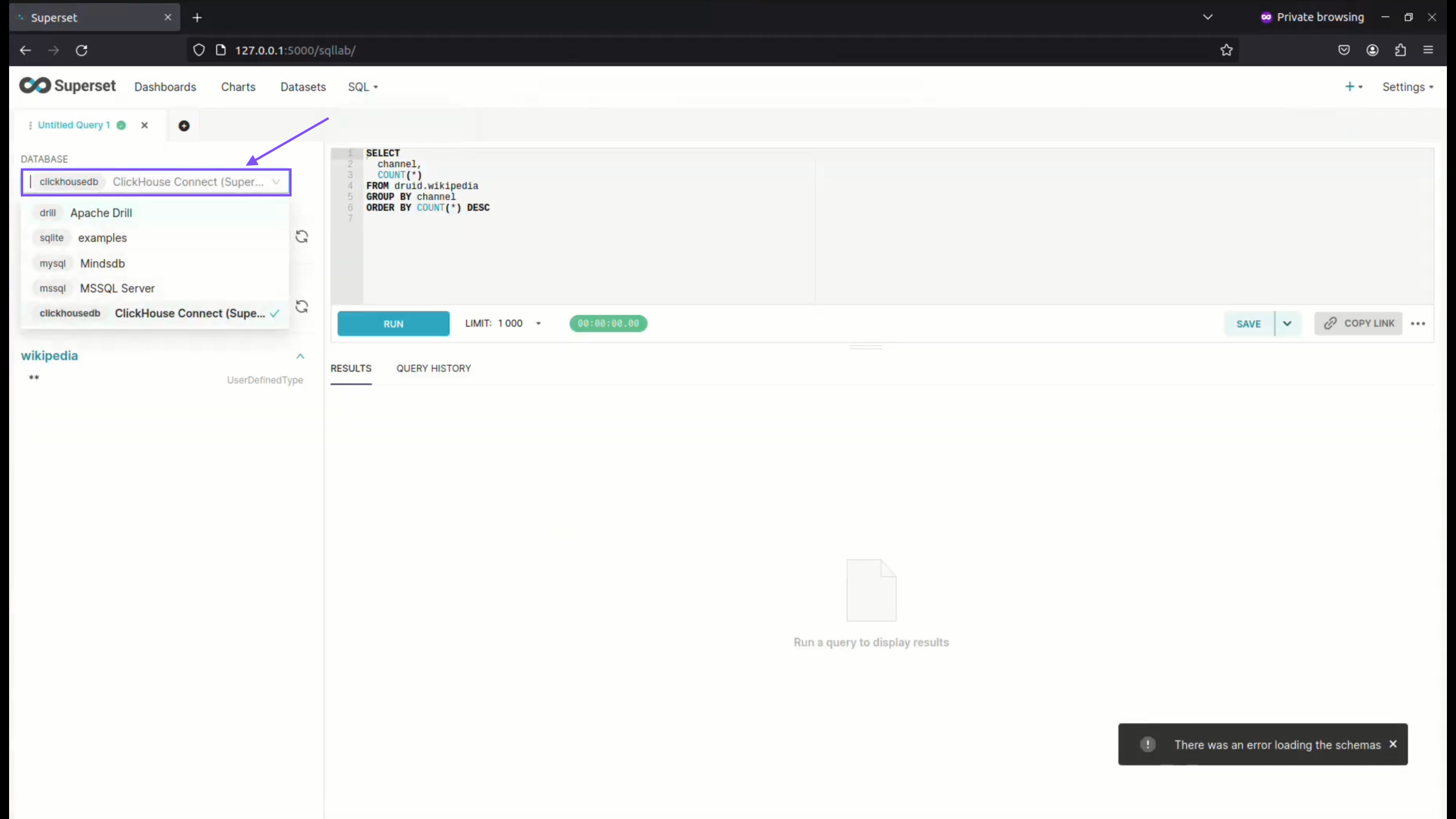Go to the Dashboards page
Screen dimensions: 1456x819
tap(165, 86)
